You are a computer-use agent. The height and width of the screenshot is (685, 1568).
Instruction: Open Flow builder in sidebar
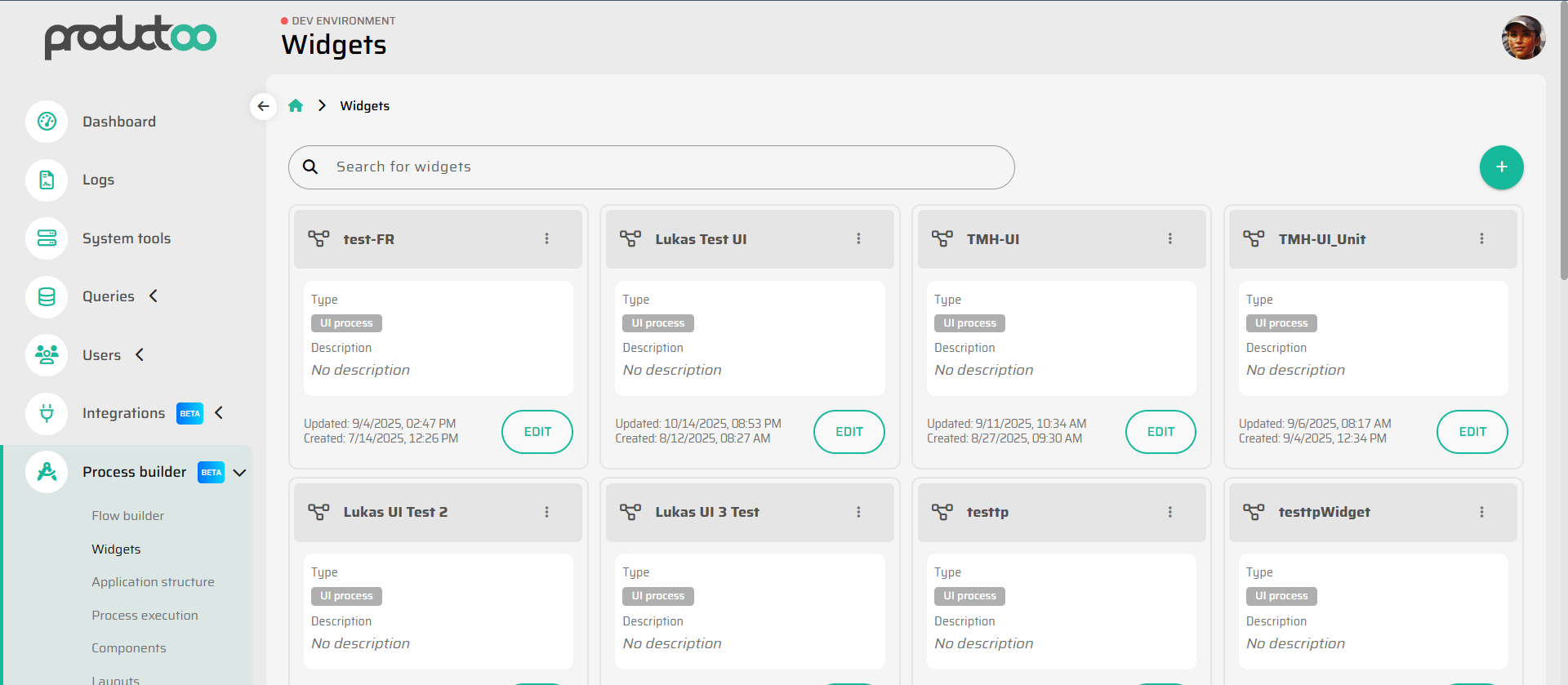click(x=127, y=516)
